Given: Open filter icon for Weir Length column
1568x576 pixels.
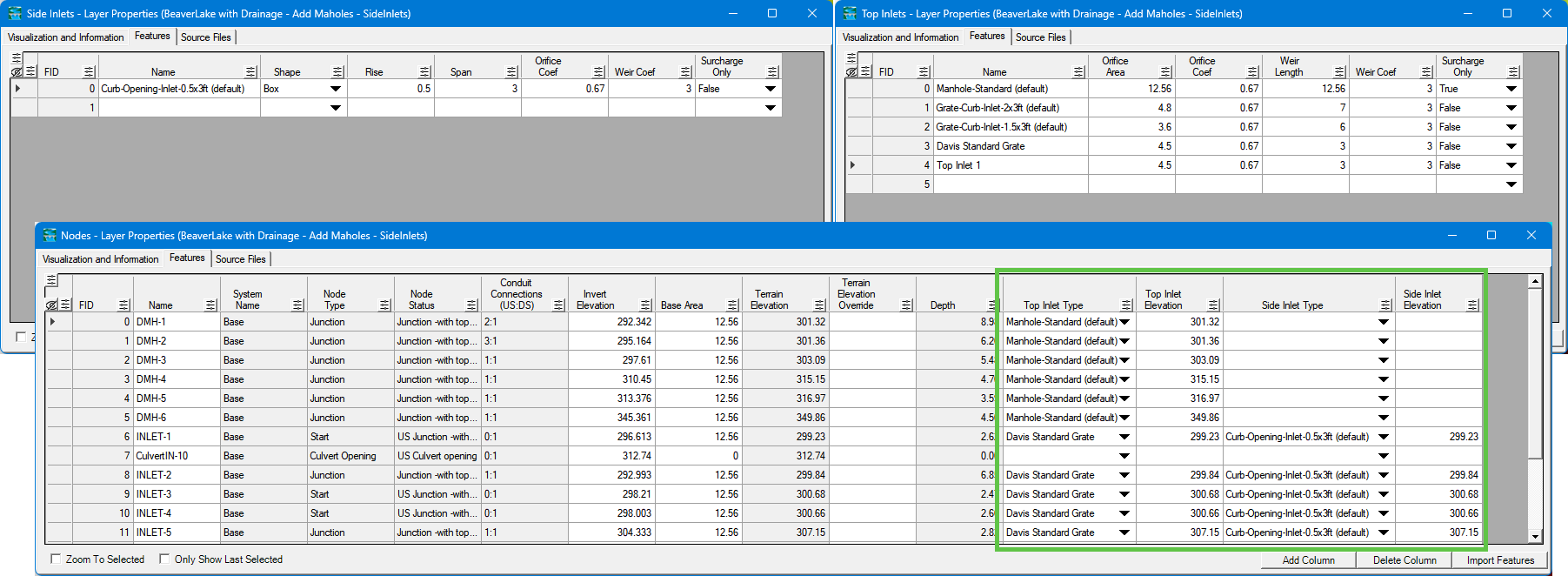Looking at the screenshot, I should (x=1339, y=72).
